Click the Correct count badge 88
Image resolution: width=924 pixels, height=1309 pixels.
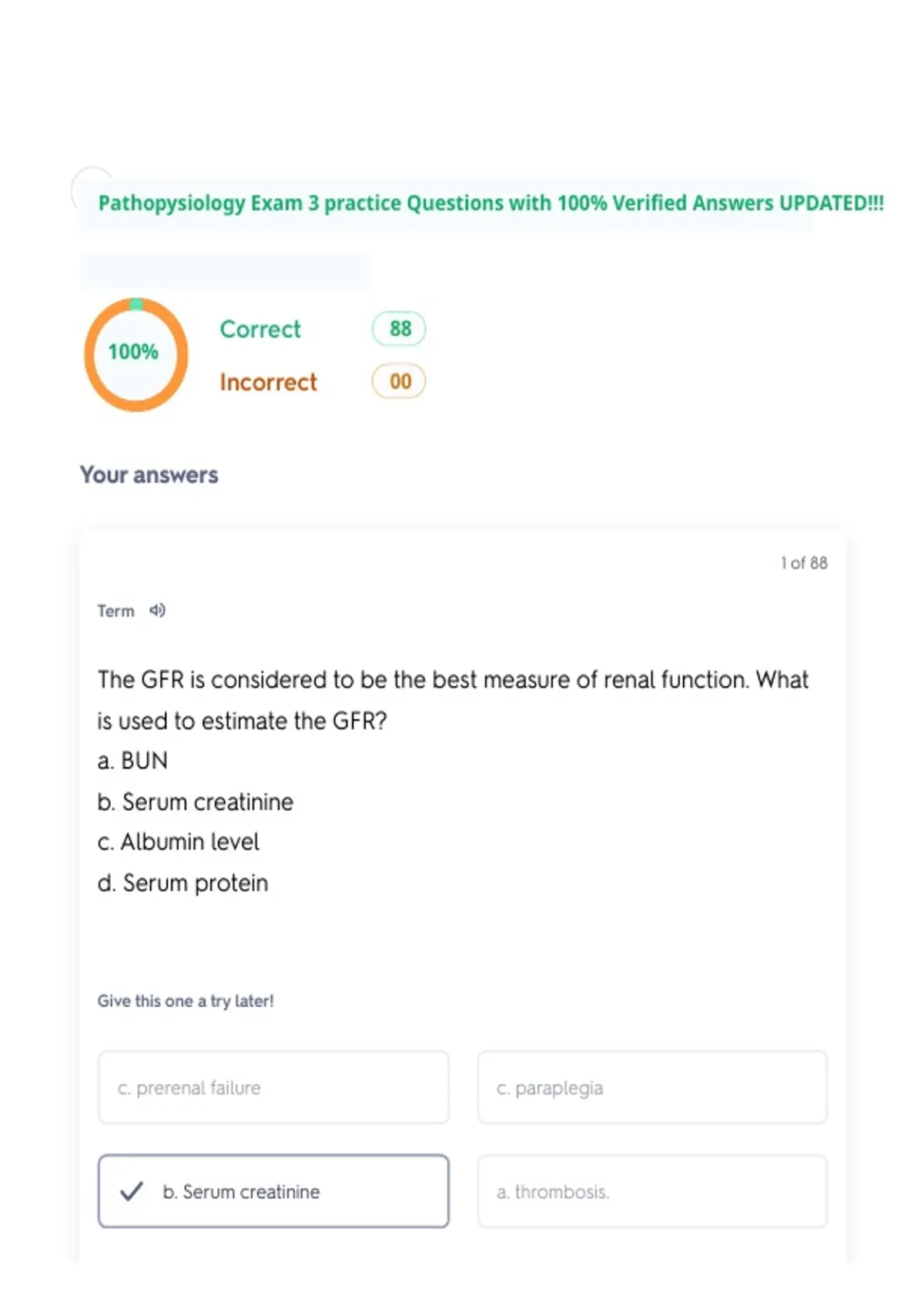(x=399, y=329)
